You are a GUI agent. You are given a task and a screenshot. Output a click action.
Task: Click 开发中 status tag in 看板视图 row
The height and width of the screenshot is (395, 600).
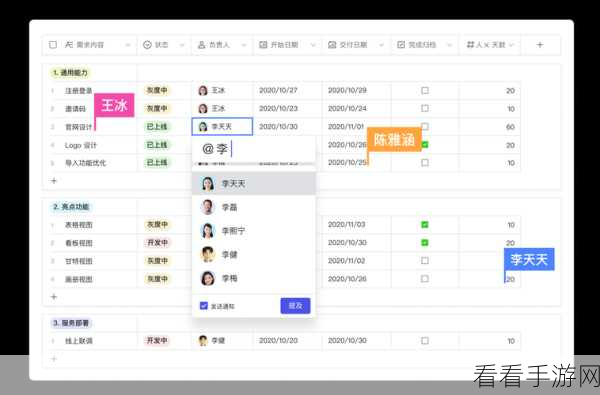pos(157,243)
